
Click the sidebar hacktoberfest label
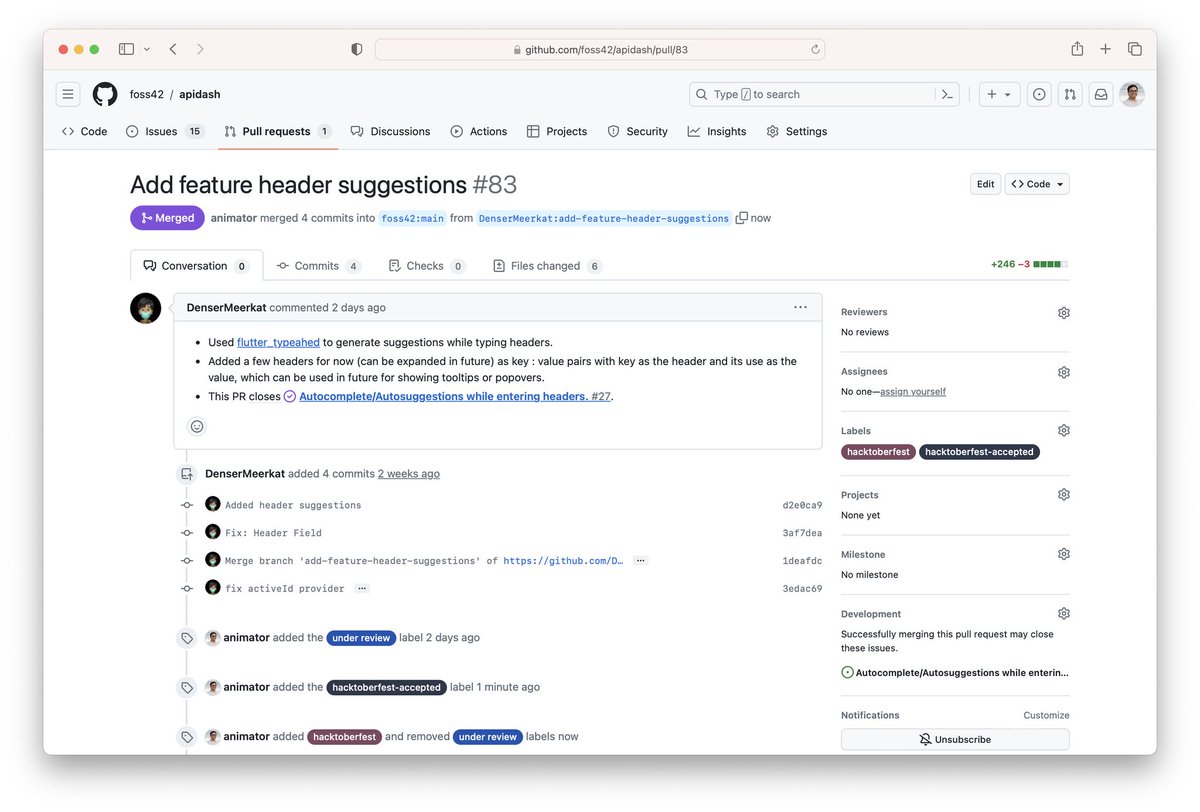coord(878,452)
